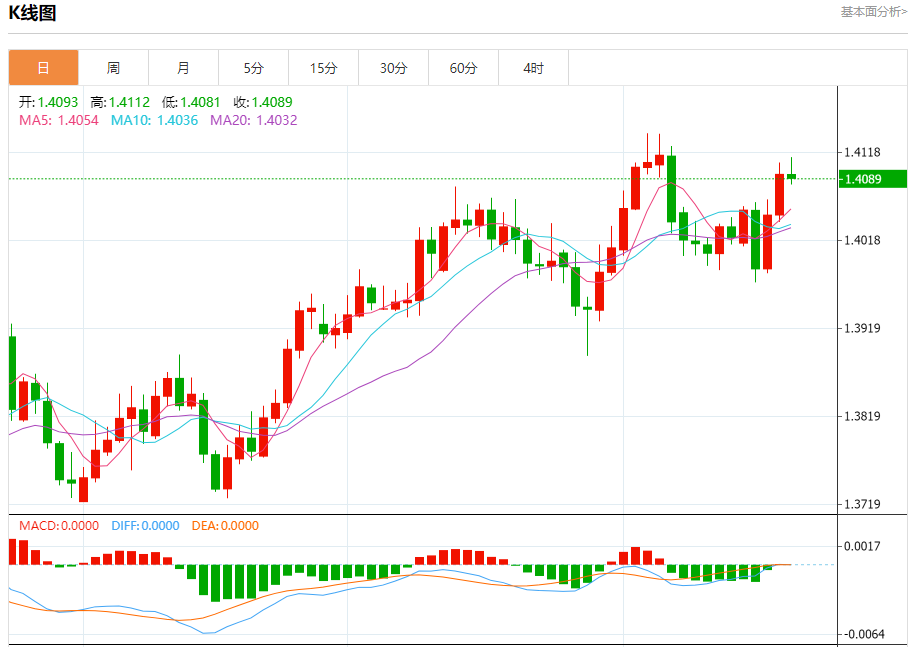Click the MACD indicator label
Screen dimensions: 913x647
[x=59, y=526]
